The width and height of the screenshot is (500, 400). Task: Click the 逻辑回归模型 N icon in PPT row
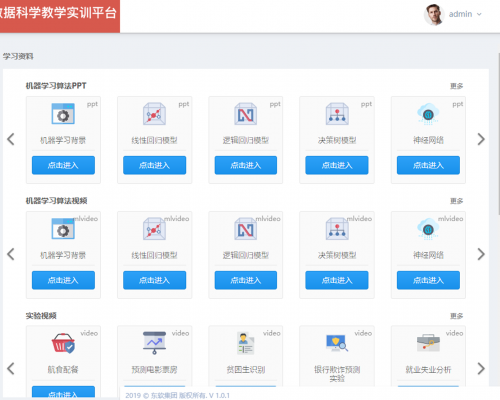(x=246, y=114)
